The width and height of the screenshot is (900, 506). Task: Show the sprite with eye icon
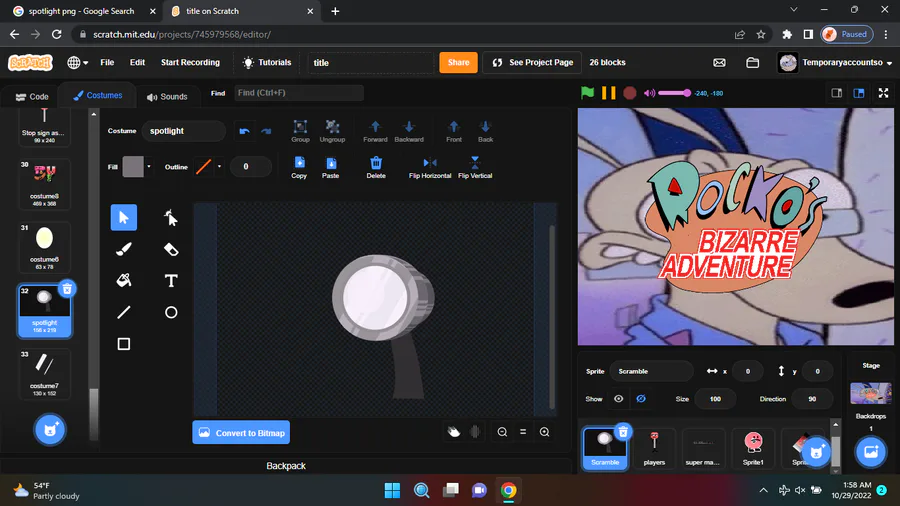(619, 399)
